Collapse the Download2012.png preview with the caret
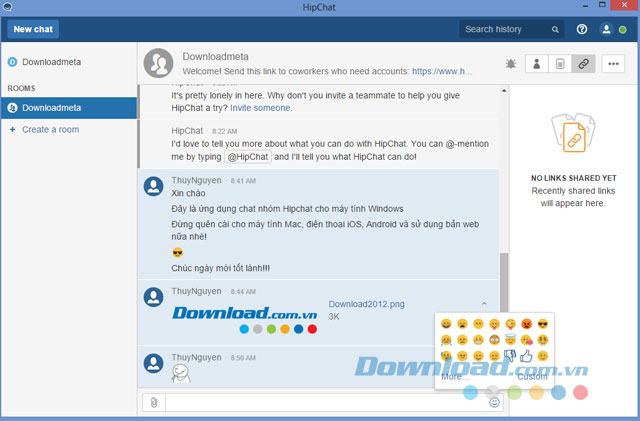This screenshot has width=640, height=421. pyautogui.click(x=484, y=304)
